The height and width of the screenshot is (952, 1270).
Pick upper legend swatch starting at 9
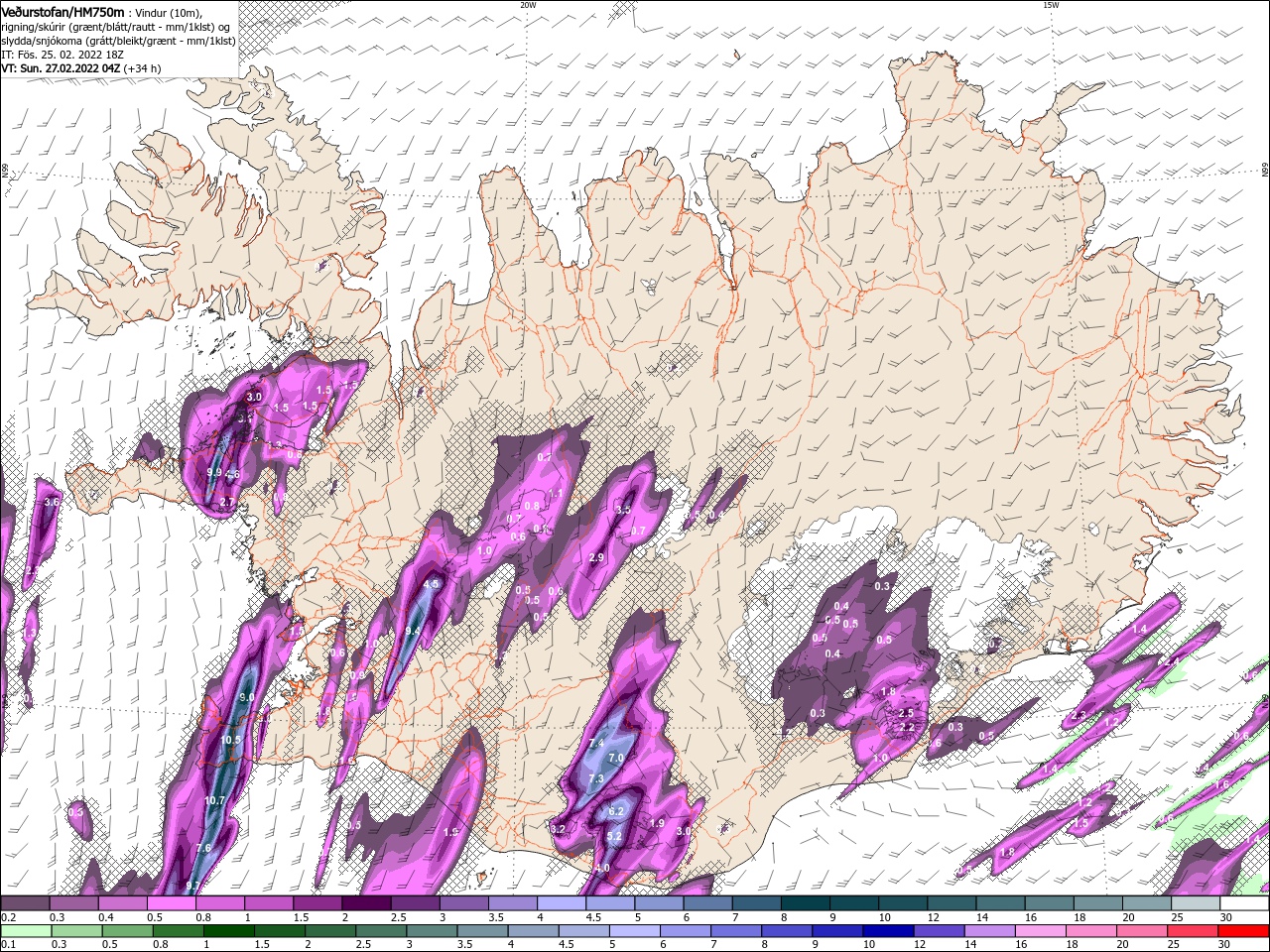click(x=855, y=903)
